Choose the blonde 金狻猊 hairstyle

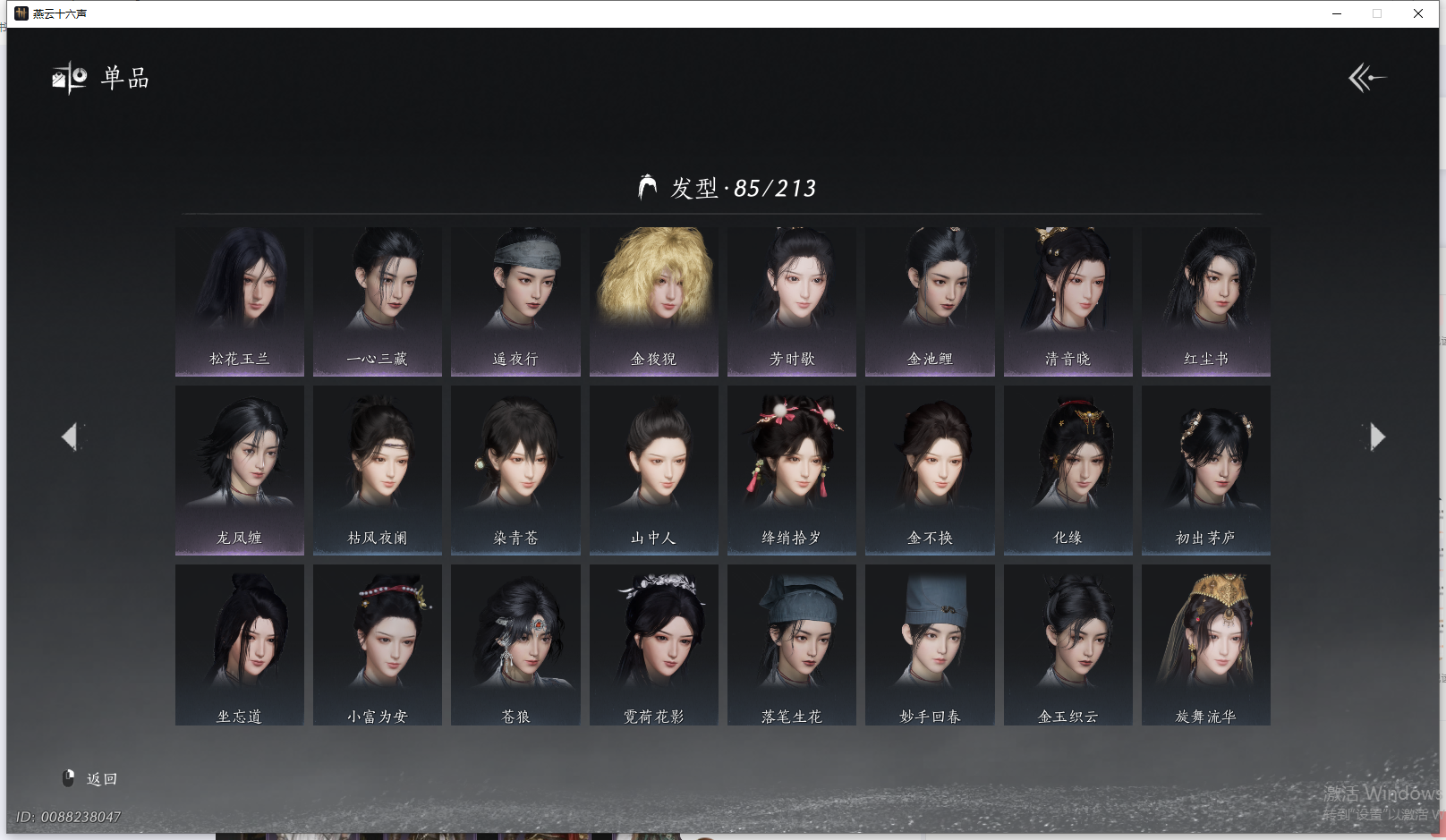[x=654, y=300]
